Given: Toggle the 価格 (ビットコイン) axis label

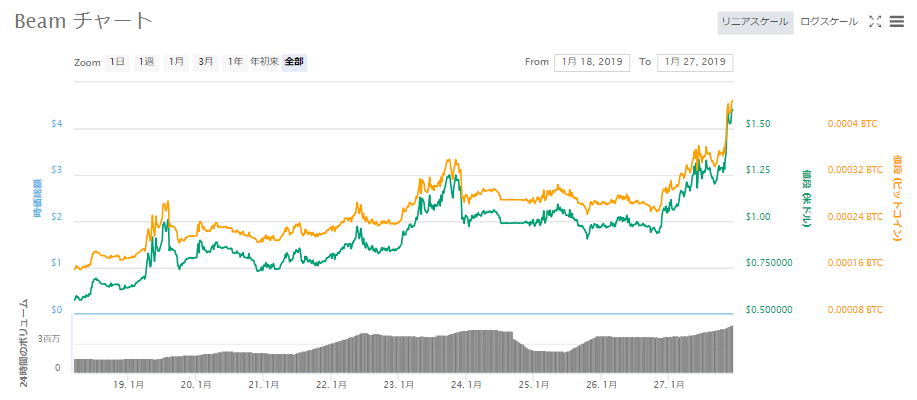Looking at the screenshot, I should pos(897,198).
